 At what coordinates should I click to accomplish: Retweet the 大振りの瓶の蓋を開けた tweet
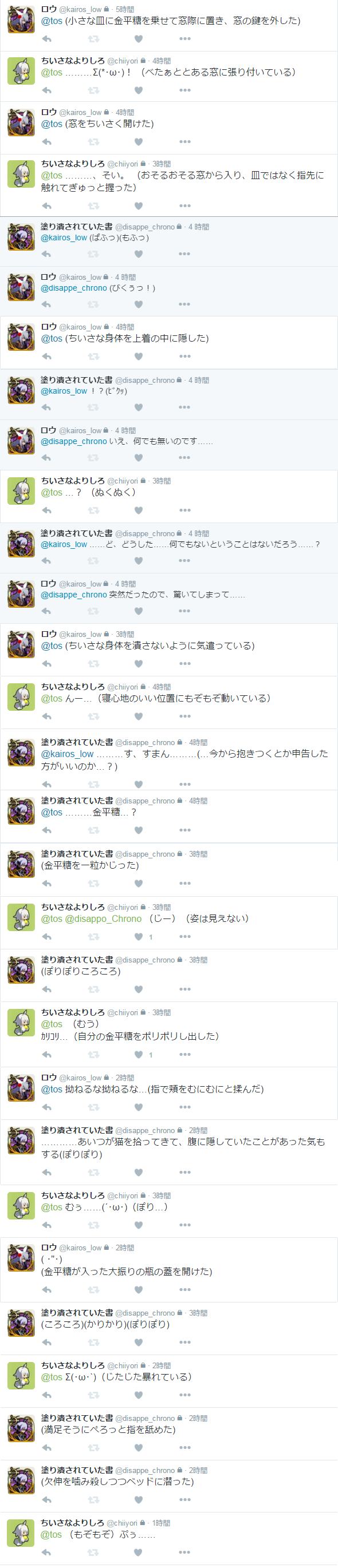93,1290
